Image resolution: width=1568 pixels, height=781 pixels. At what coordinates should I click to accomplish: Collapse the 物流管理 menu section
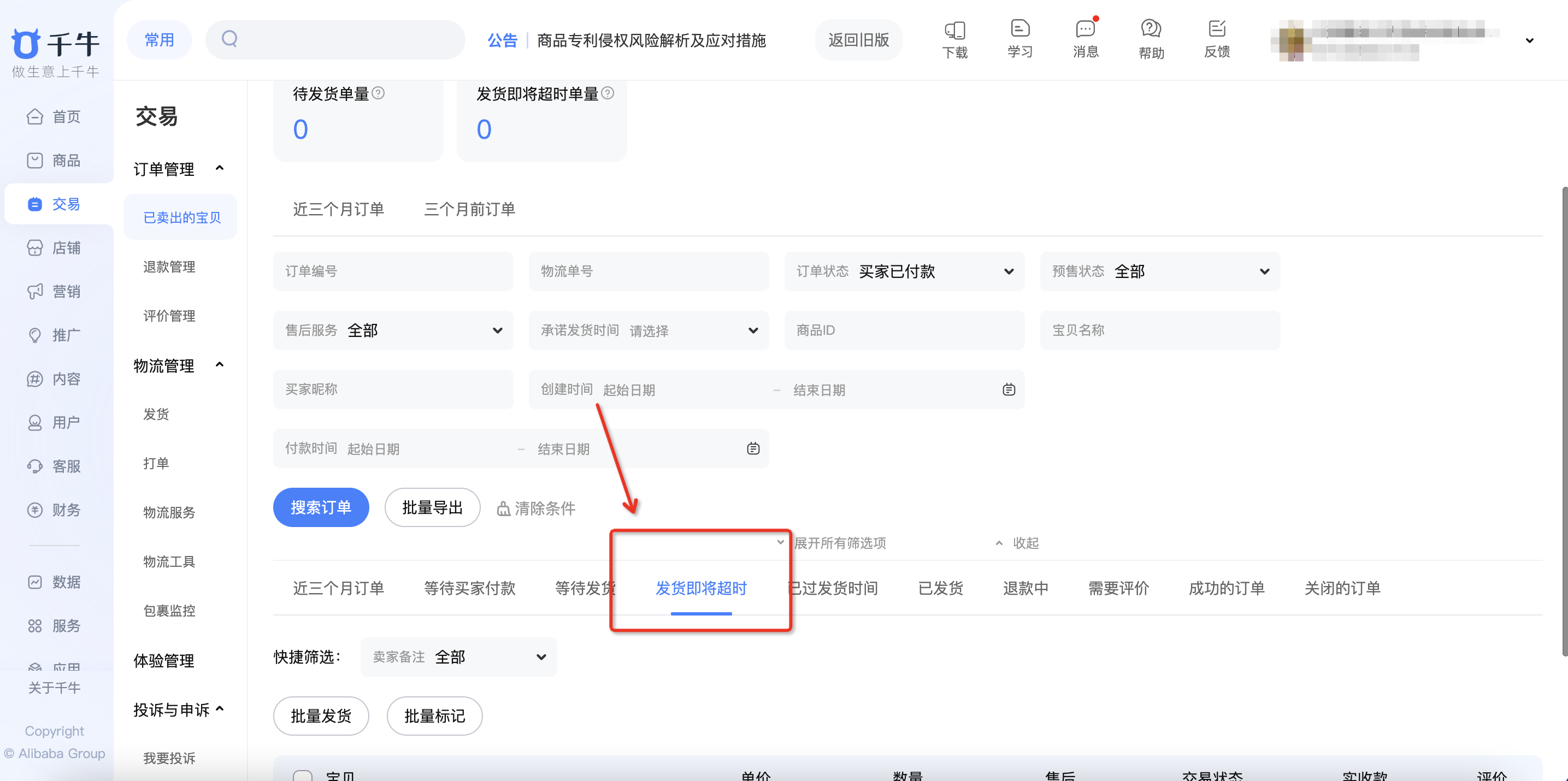point(220,365)
